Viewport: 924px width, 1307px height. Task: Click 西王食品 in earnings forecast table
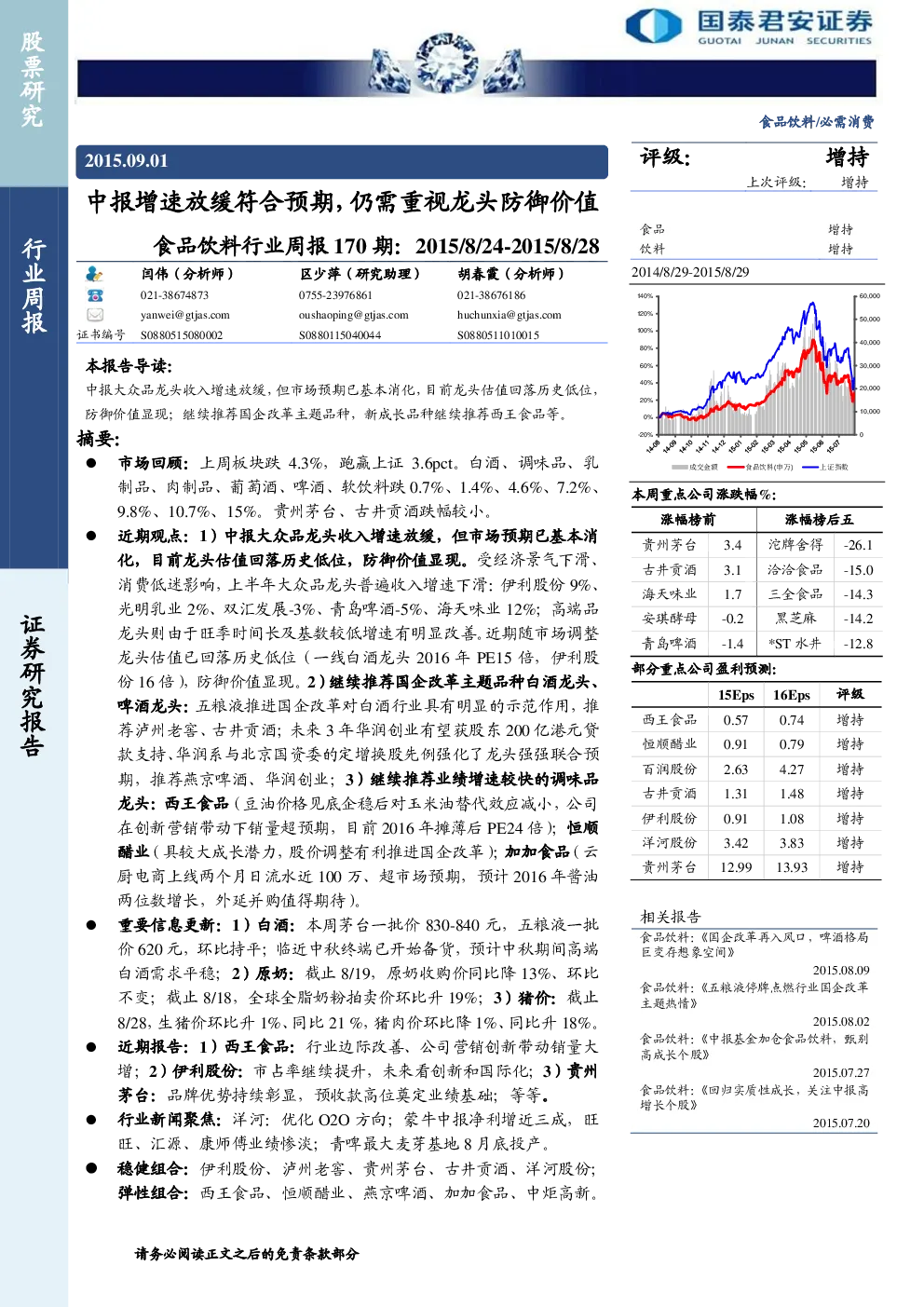point(669,720)
